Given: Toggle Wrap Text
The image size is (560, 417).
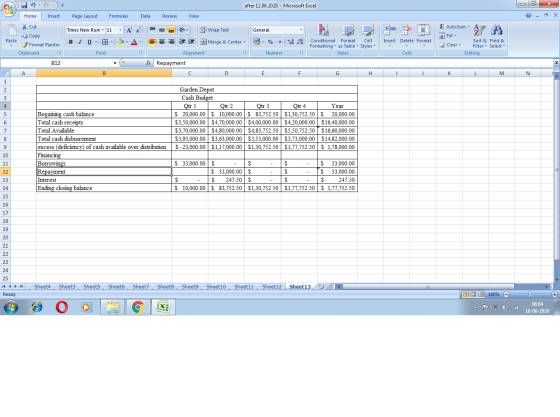Looking at the screenshot, I should pyautogui.click(x=214, y=30).
